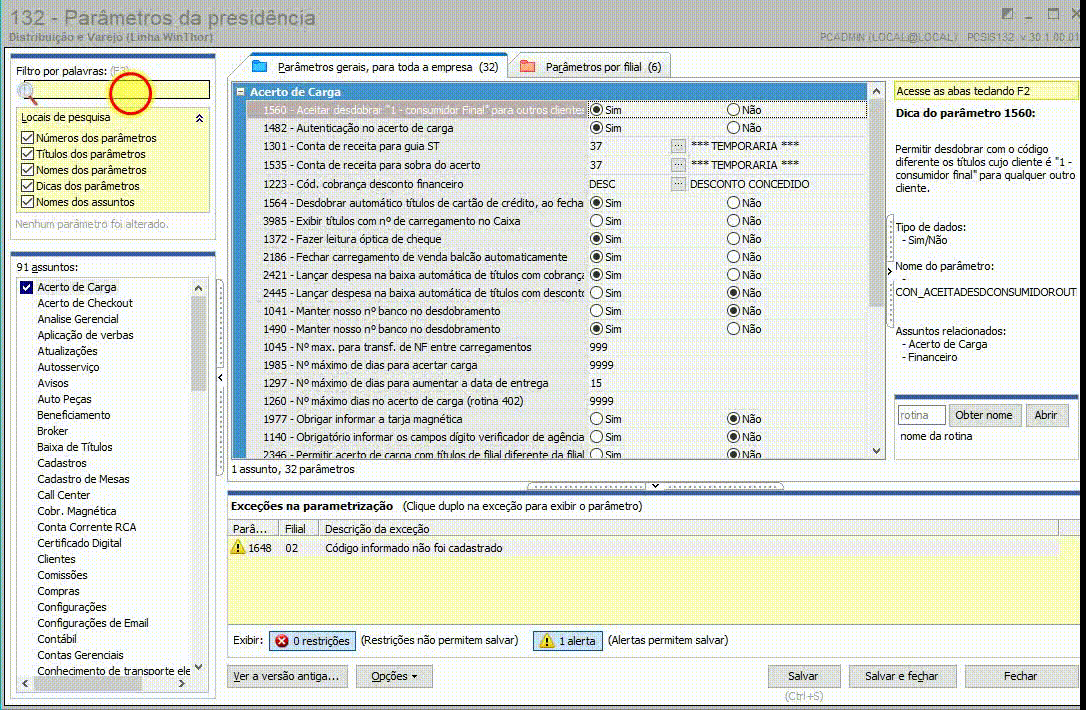Show the 1 alerta filter
The height and width of the screenshot is (710, 1086).
click(568, 641)
